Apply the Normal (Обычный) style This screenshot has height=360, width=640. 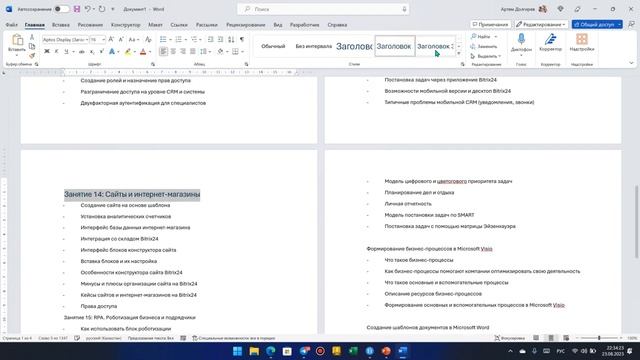pos(273,46)
